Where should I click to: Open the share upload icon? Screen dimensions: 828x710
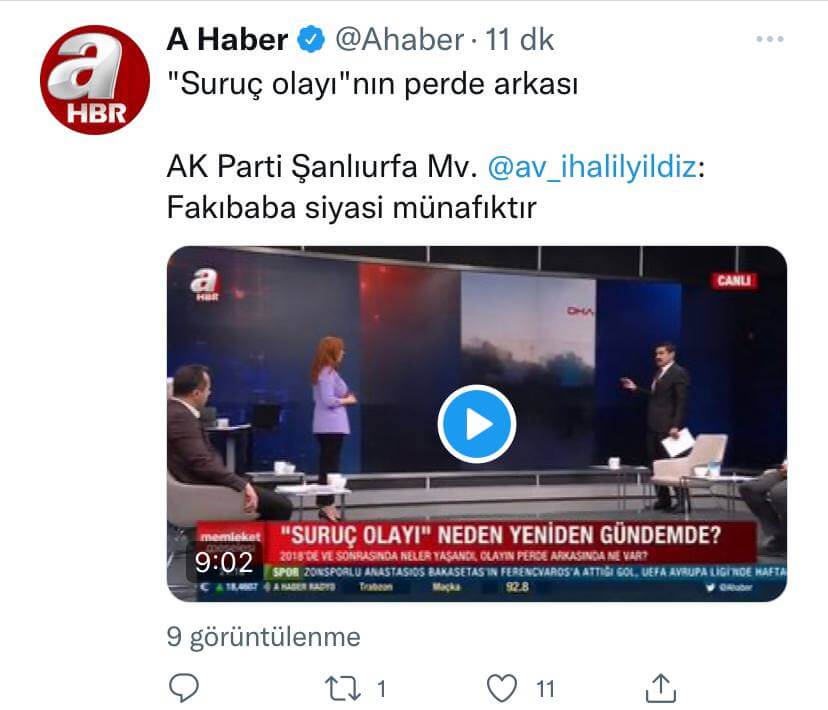click(661, 688)
